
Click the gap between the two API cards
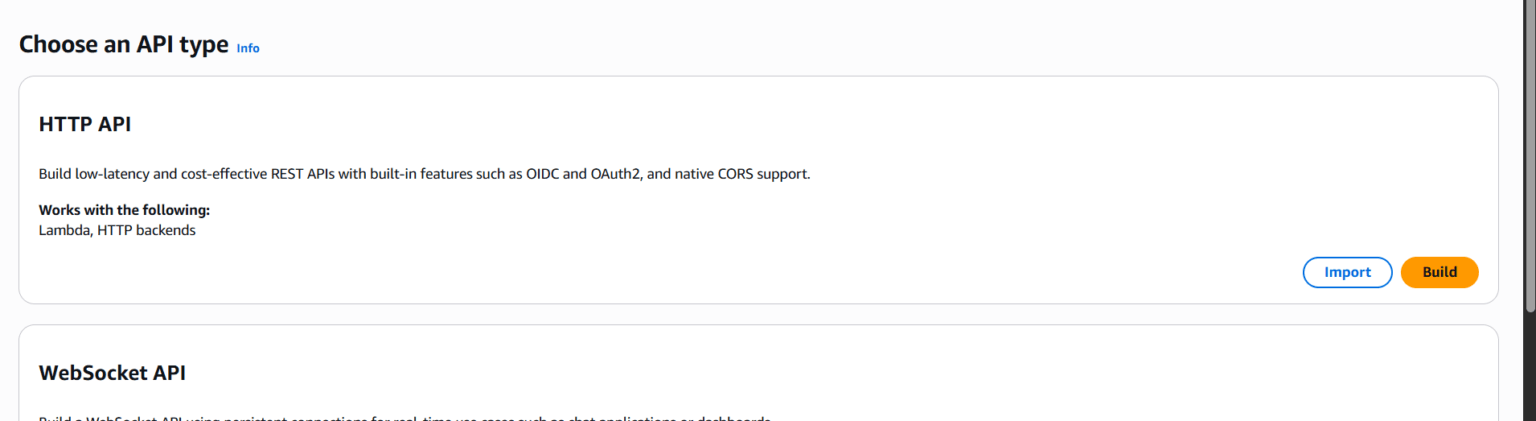[760, 314]
